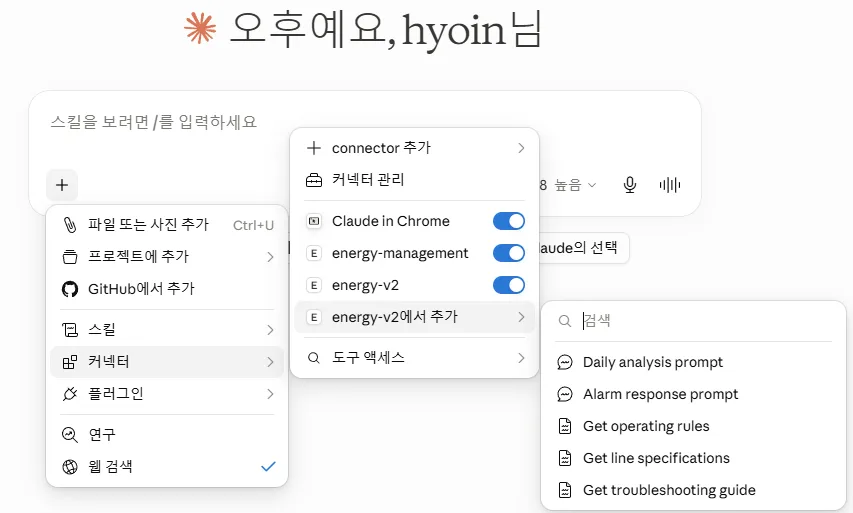Open the 높음 effort dropdown
Viewport: 853px width, 513px height.
(575, 186)
